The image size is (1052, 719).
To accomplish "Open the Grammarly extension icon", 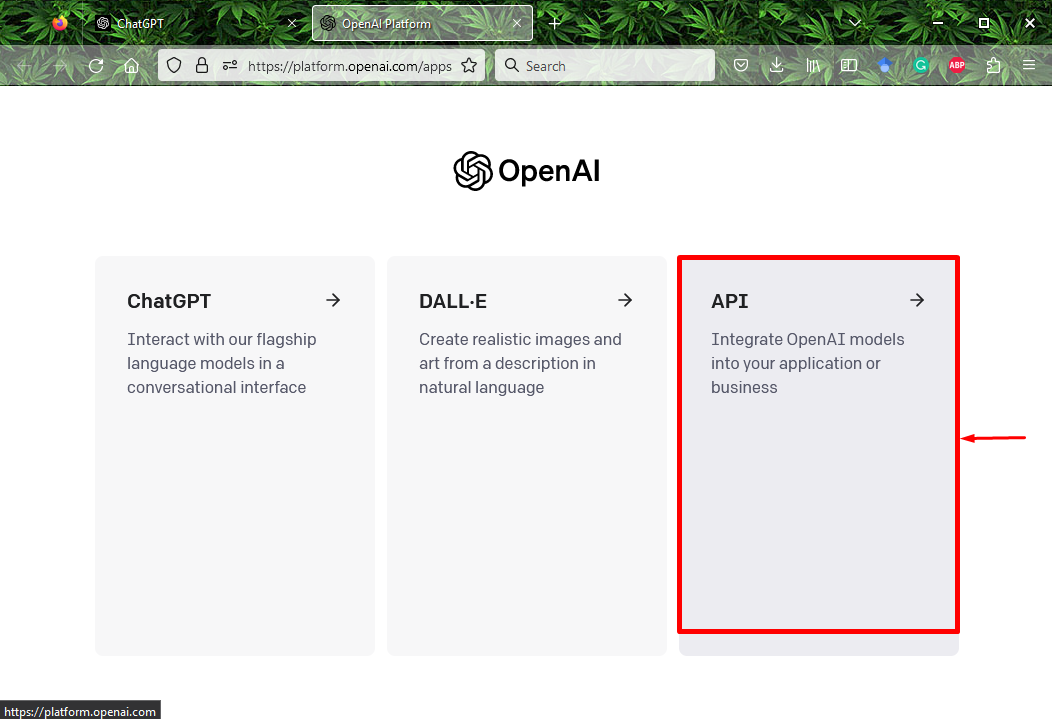I will tap(921, 66).
